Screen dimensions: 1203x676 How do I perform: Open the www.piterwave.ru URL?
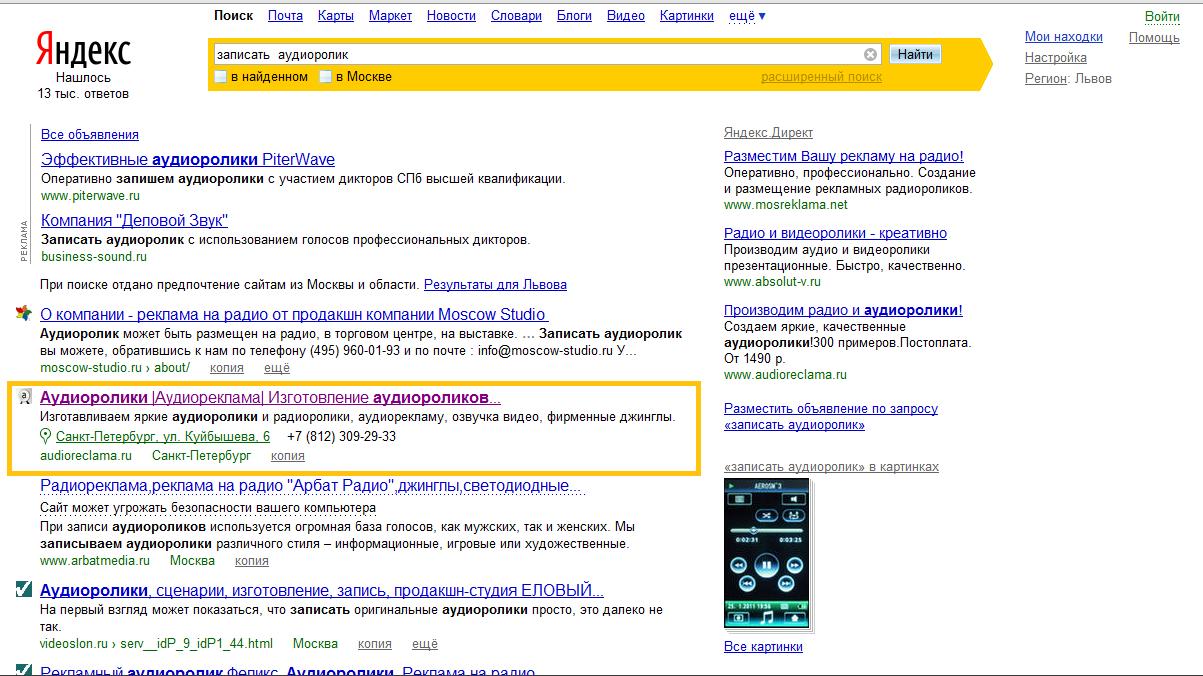pyautogui.click(x=90, y=196)
